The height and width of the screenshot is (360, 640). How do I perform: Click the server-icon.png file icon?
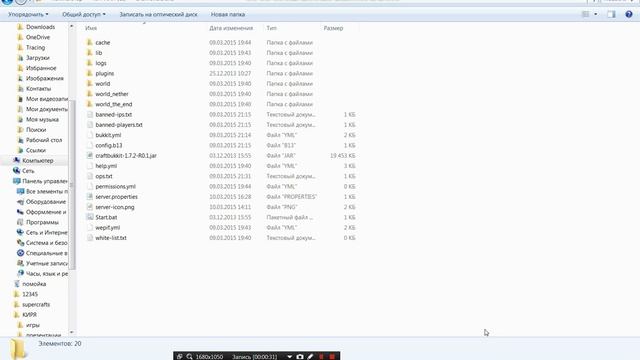coord(90,207)
